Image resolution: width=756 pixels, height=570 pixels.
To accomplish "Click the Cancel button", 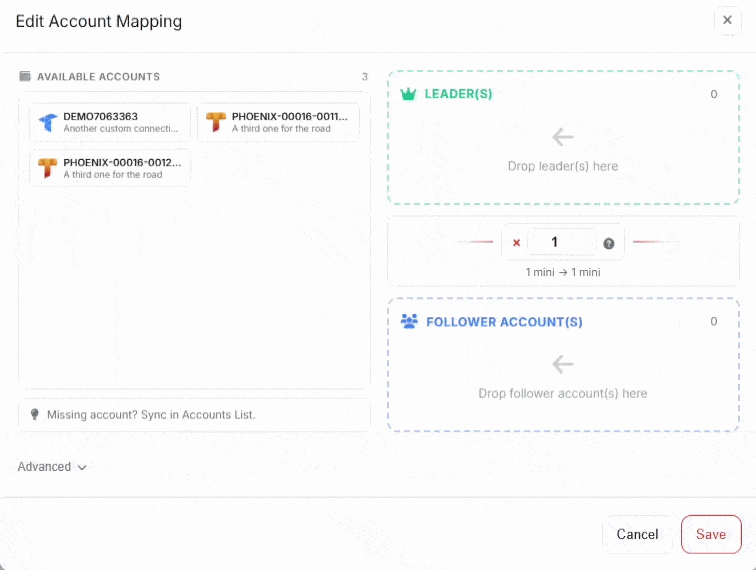I will pyautogui.click(x=637, y=534).
